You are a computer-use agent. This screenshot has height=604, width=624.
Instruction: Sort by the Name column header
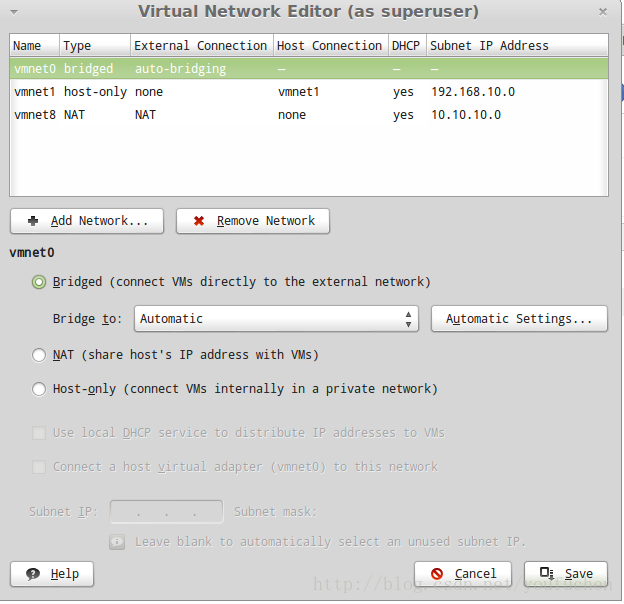(x=35, y=45)
